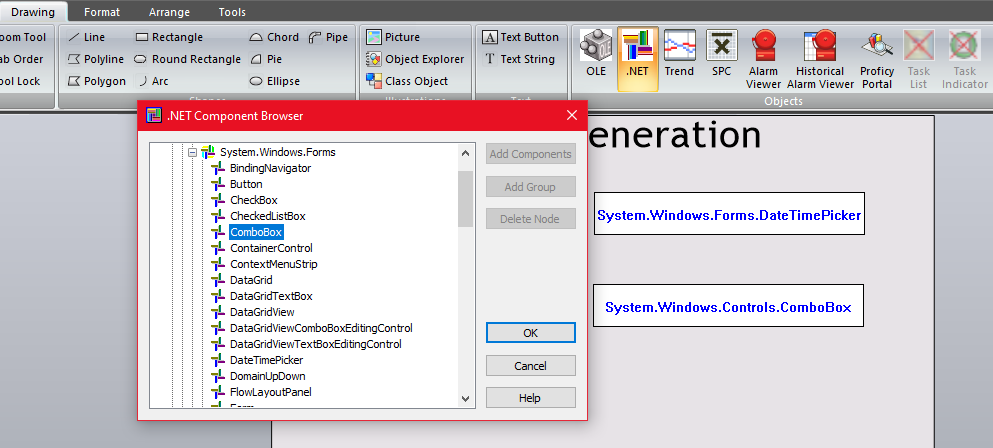The height and width of the screenshot is (448, 993).
Task: Insert a Picture illustration
Action: (x=393, y=37)
